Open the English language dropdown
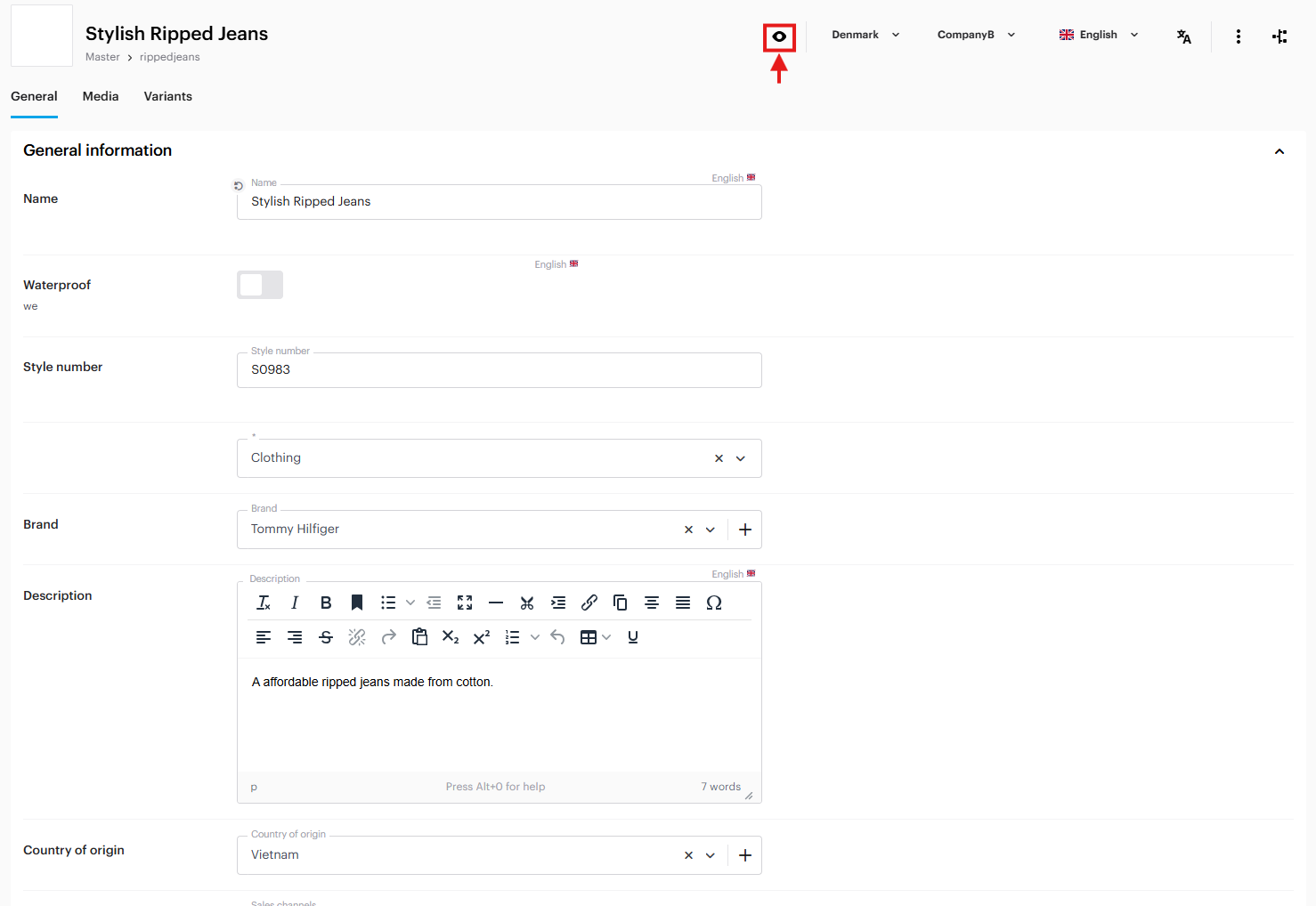Image resolution: width=1316 pixels, height=906 pixels. click(x=1098, y=35)
